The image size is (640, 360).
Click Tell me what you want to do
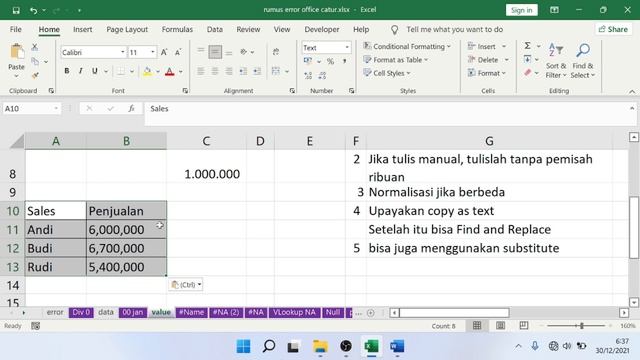[x=454, y=29]
